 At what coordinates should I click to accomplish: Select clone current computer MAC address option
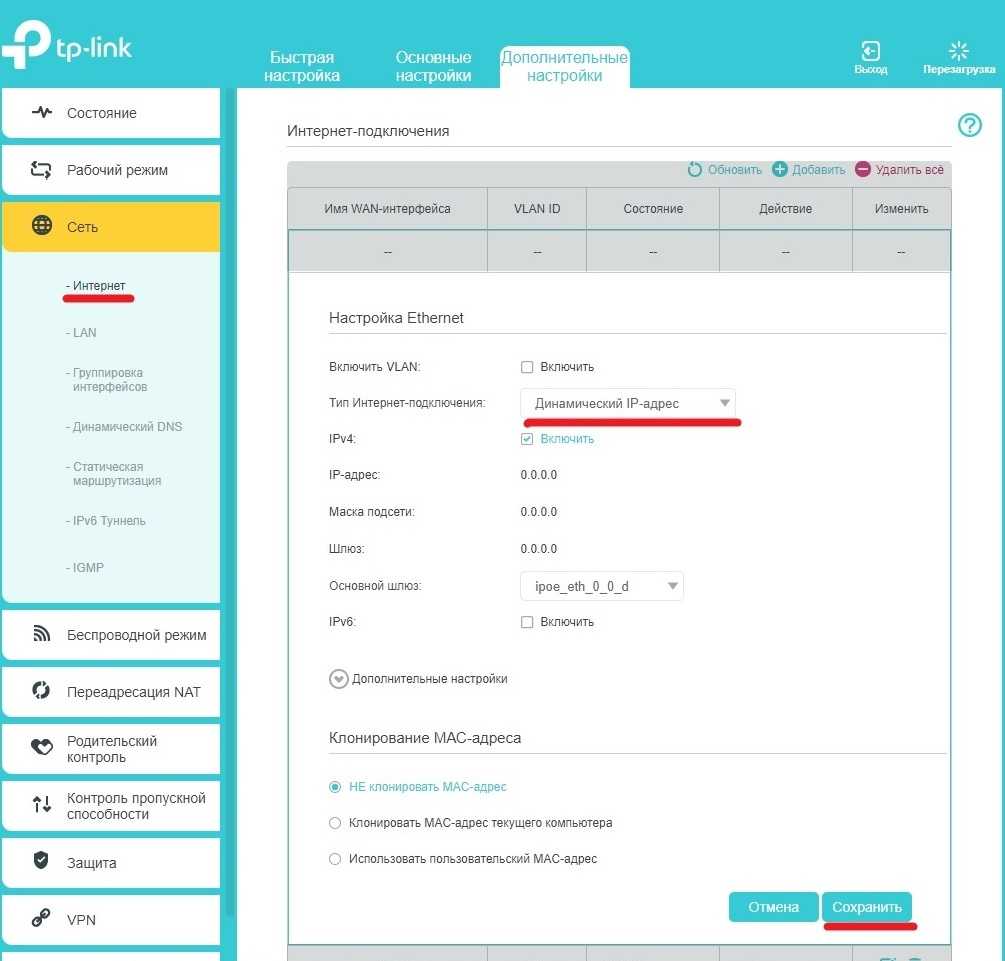point(335,823)
